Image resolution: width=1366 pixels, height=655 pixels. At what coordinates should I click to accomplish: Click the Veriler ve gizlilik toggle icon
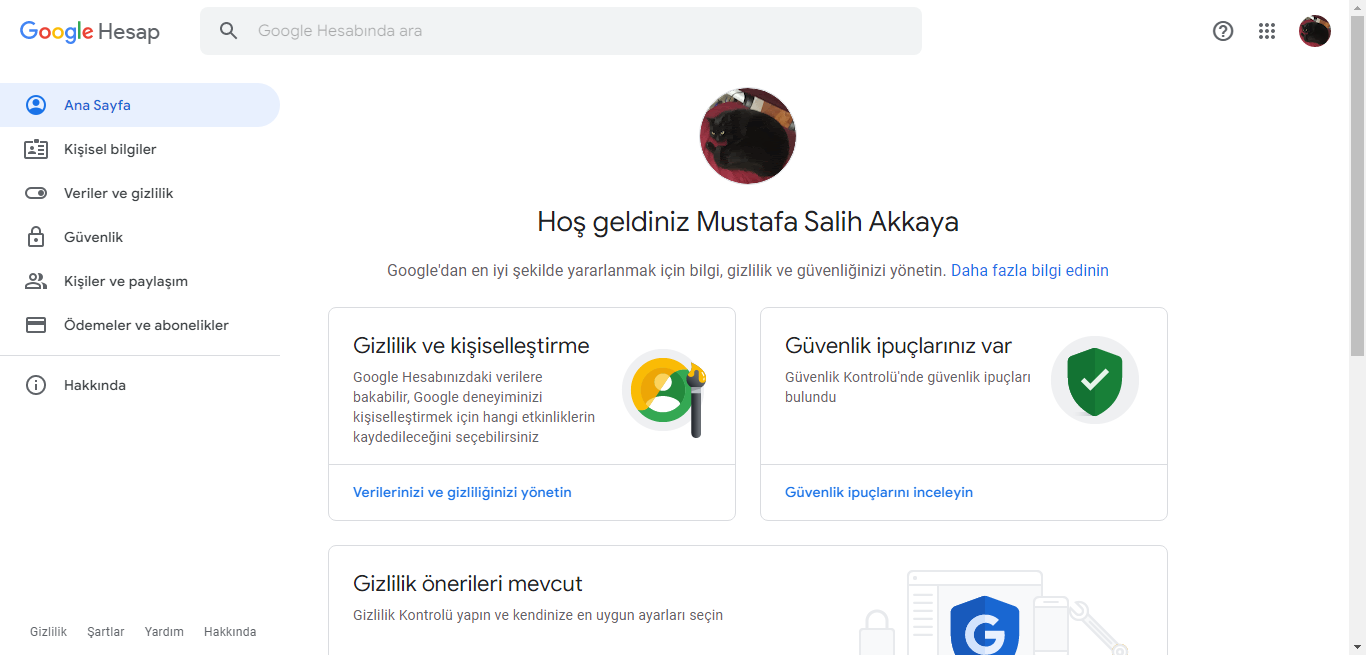coord(36,193)
